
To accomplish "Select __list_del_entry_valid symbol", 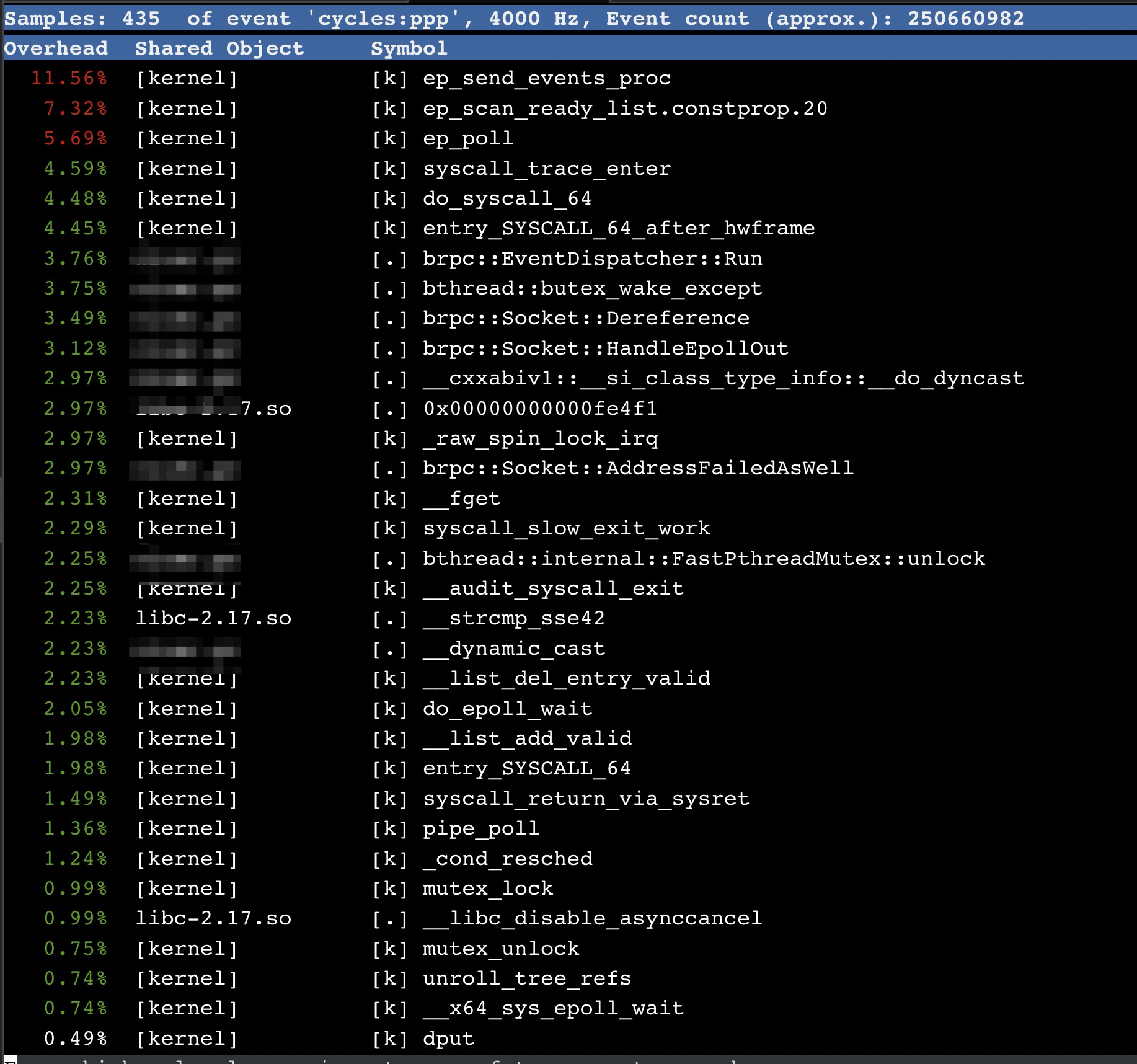I will click(566, 678).
